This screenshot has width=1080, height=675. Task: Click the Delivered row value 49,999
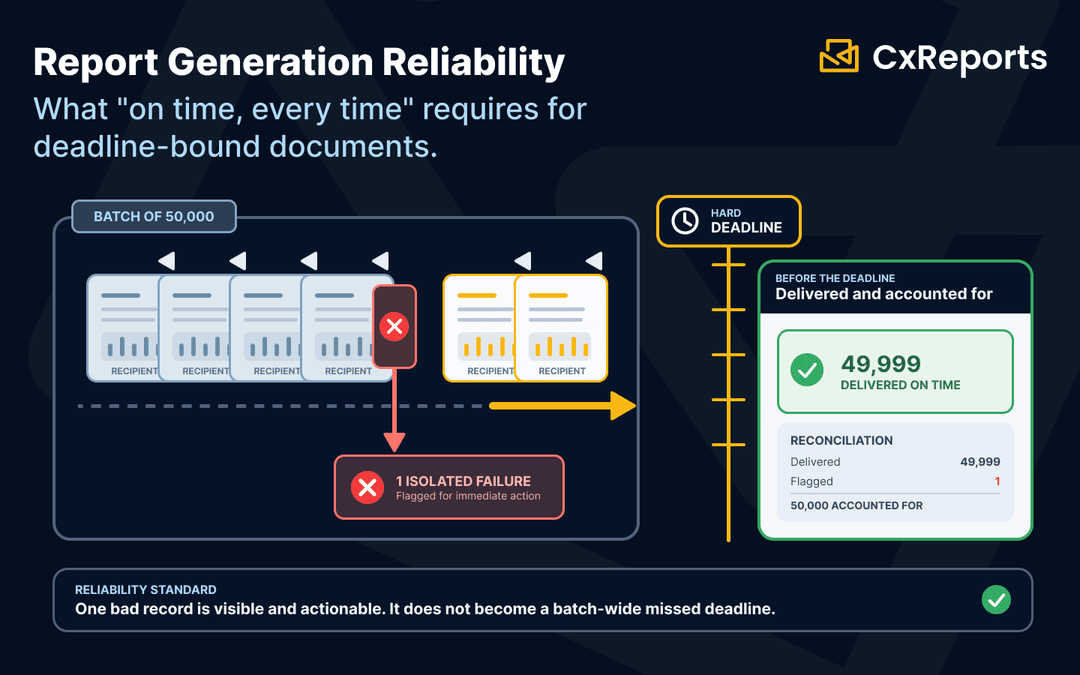[980, 461]
